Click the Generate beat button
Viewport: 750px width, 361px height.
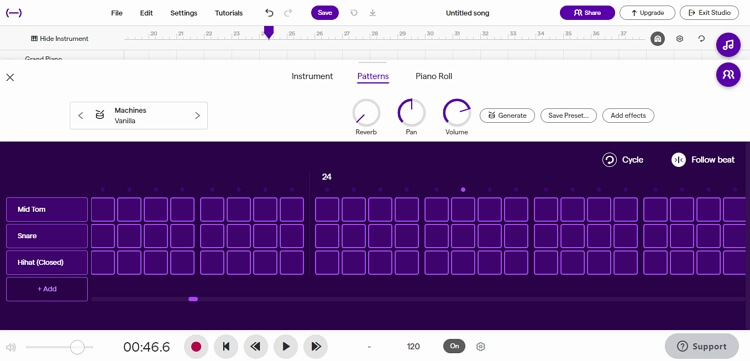tap(507, 115)
